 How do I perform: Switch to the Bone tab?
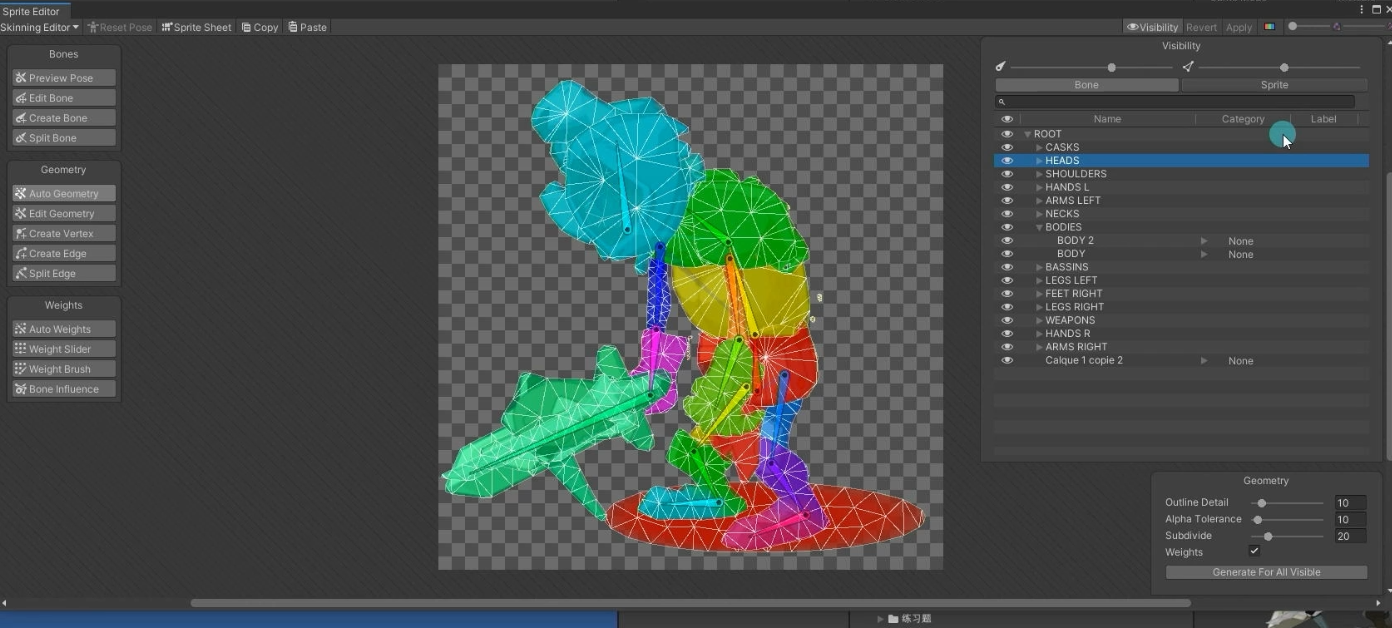click(1086, 85)
